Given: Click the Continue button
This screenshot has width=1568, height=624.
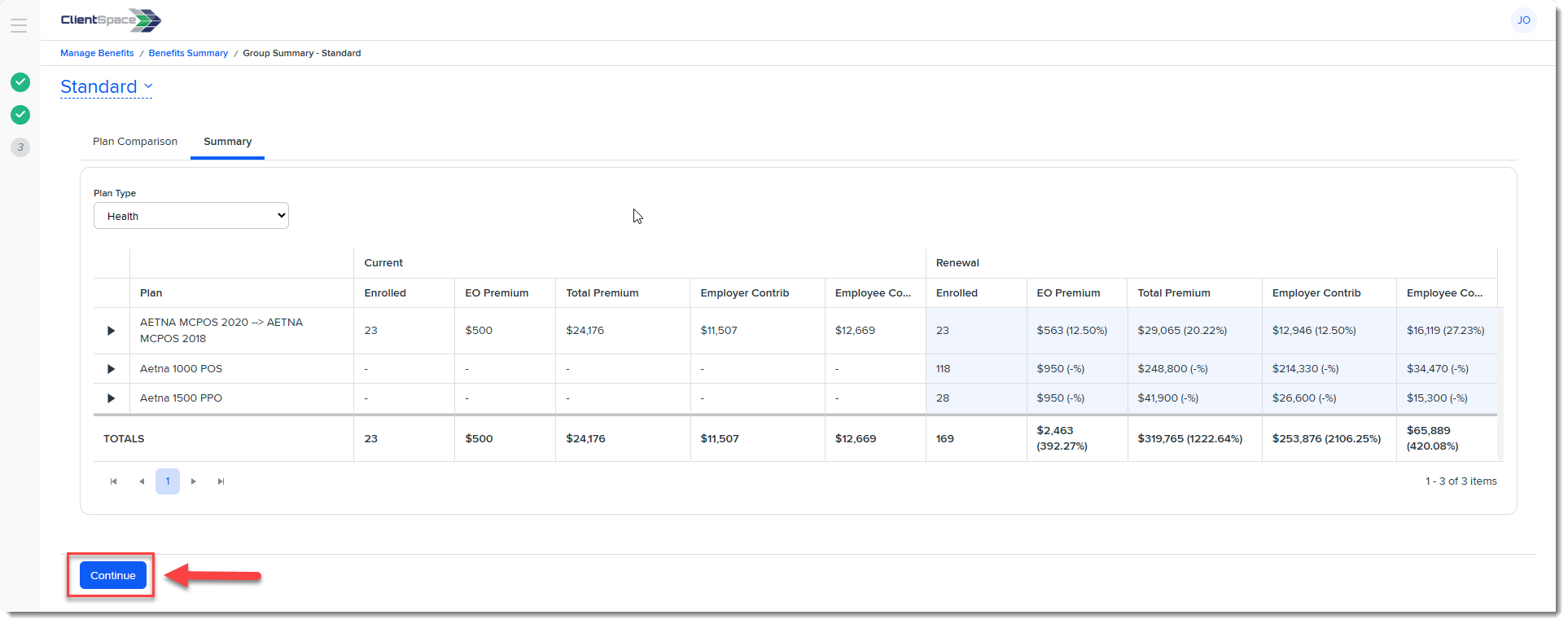Looking at the screenshot, I should (x=113, y=575).
